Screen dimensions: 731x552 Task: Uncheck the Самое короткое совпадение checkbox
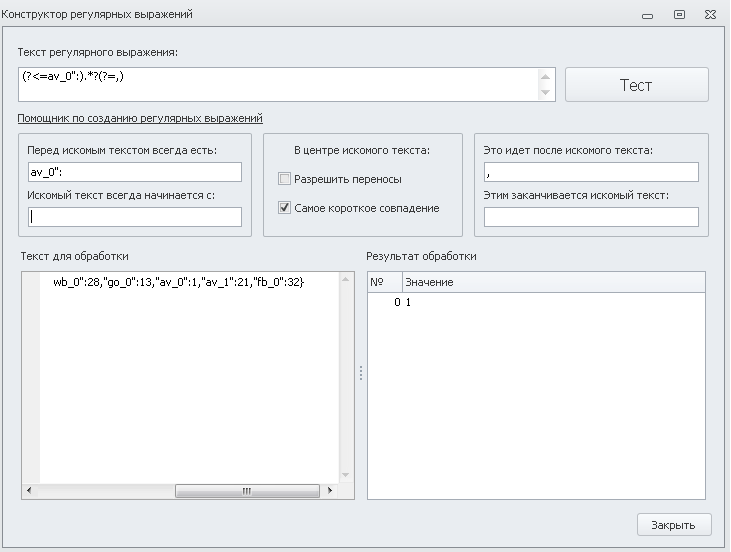(x=284, y=207)
